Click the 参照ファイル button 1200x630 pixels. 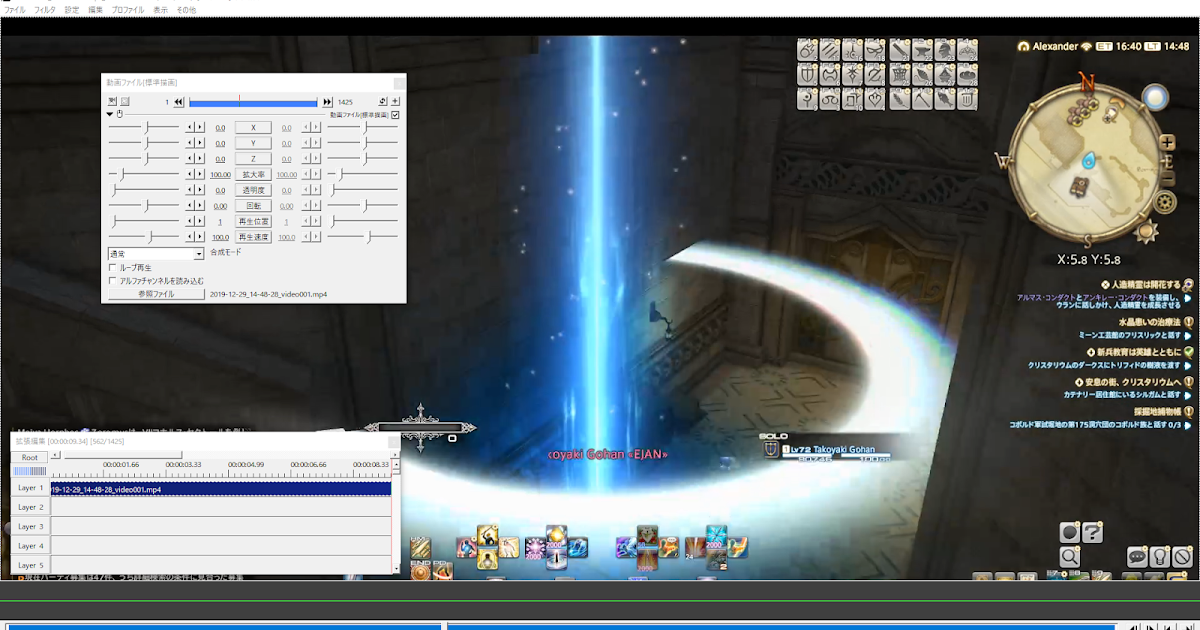point(156,294)
